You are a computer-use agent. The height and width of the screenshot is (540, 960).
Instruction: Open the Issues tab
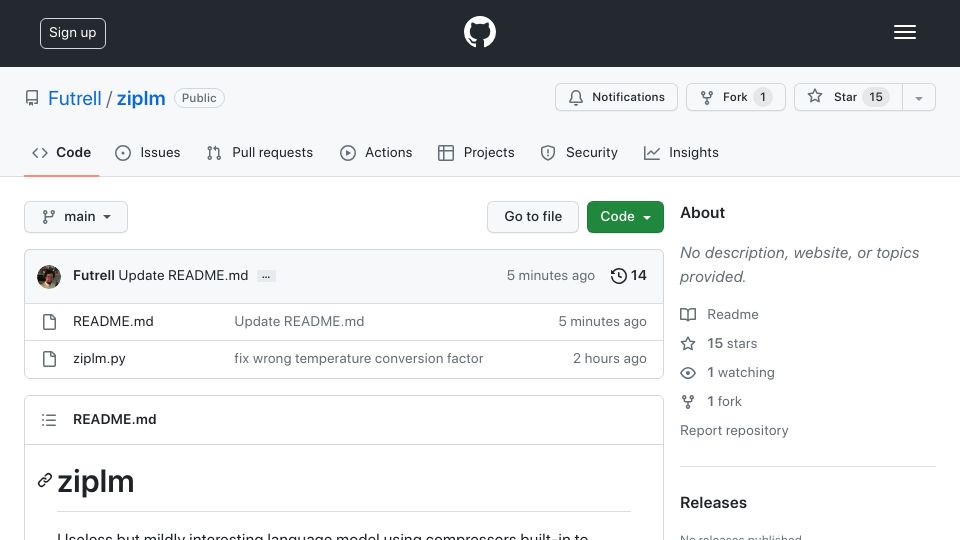[x=148, y=152]
